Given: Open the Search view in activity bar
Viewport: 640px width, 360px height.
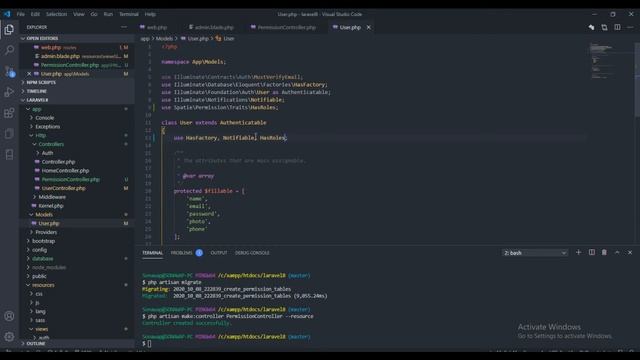Looking at the screenshot, I should [9, 50].
